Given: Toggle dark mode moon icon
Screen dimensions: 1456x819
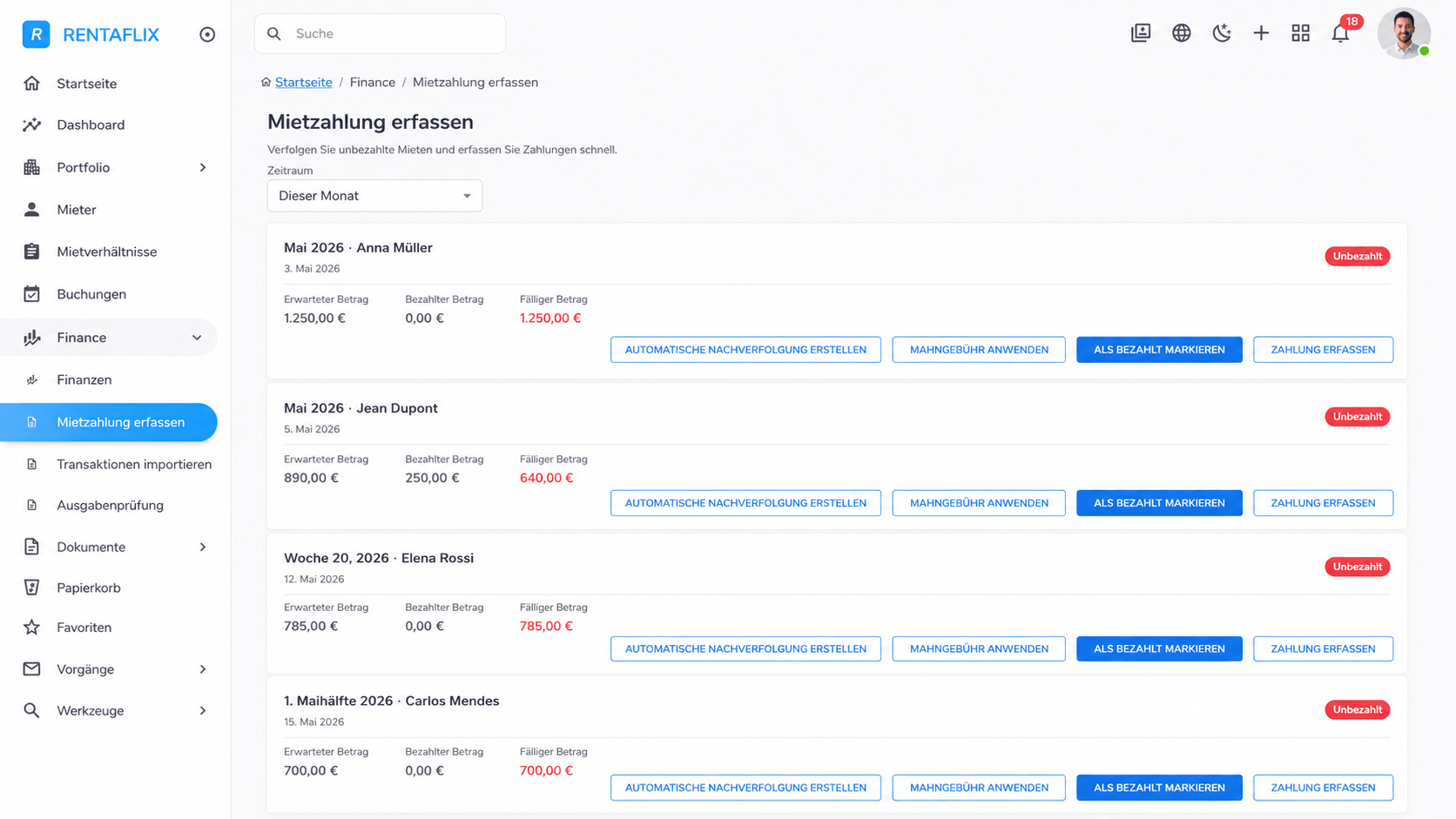Looking at the screenshot, I should (x=1222, y=33).
